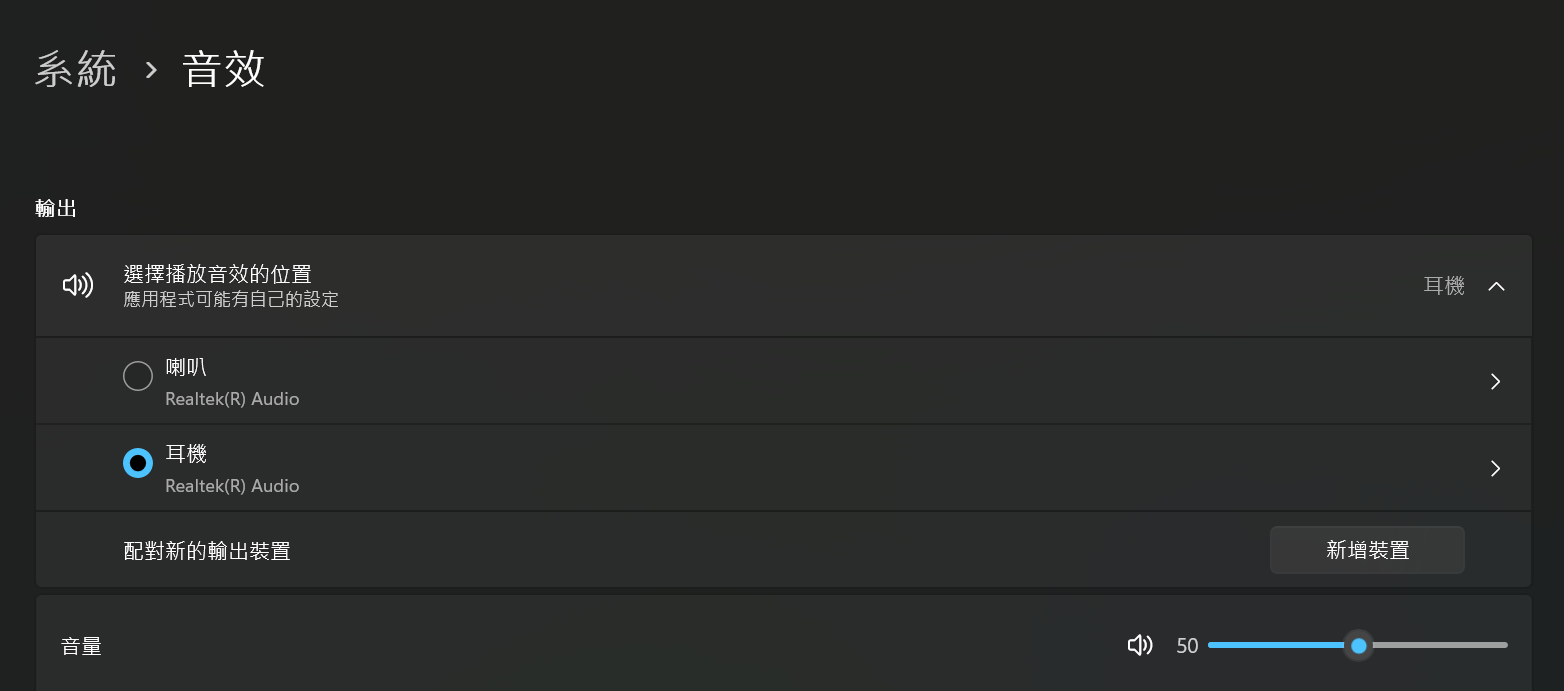Click the 選擇播放音效的位置 header text

coord(217,274)
